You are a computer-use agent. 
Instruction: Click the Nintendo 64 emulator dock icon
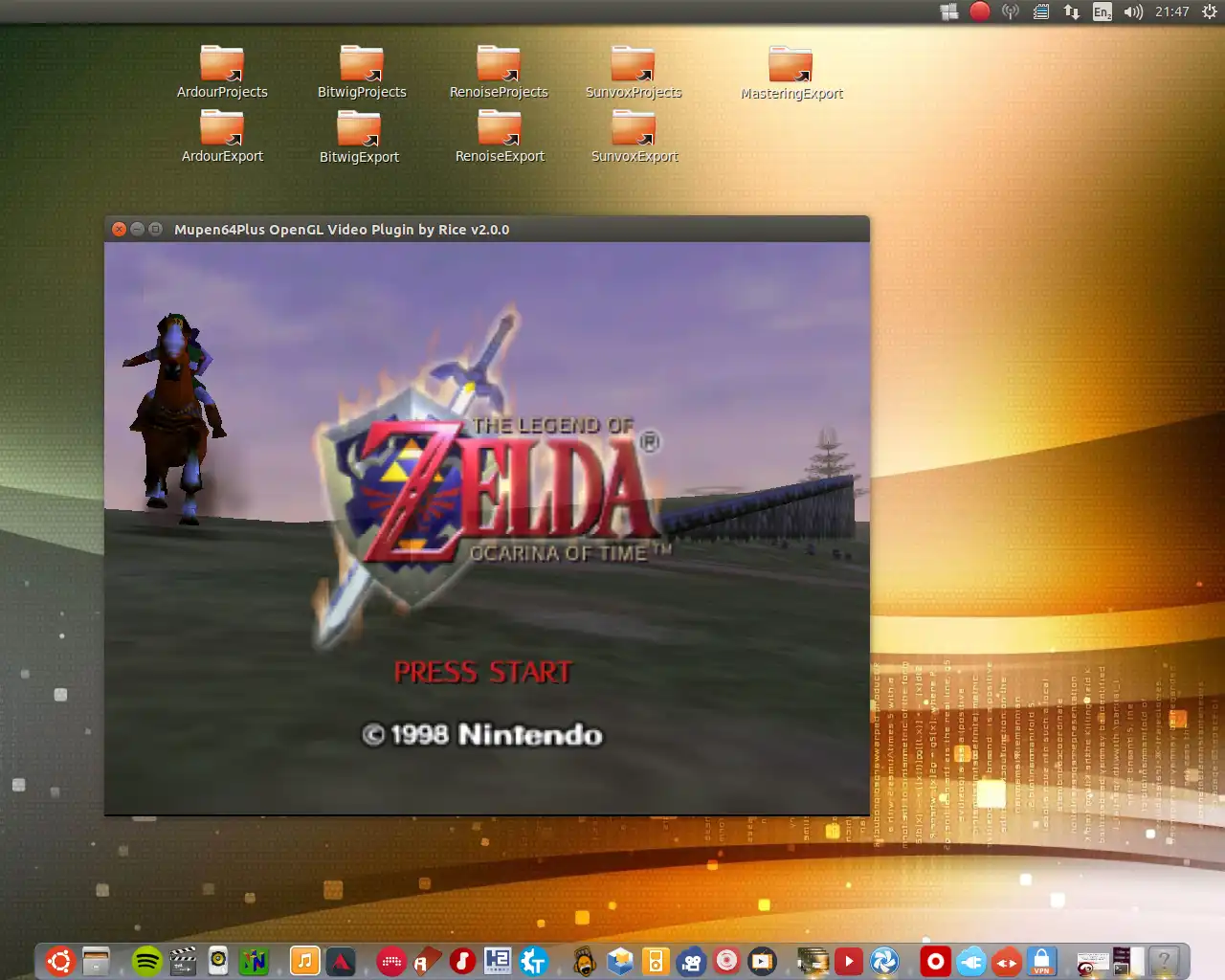click(x=254, y=961)
